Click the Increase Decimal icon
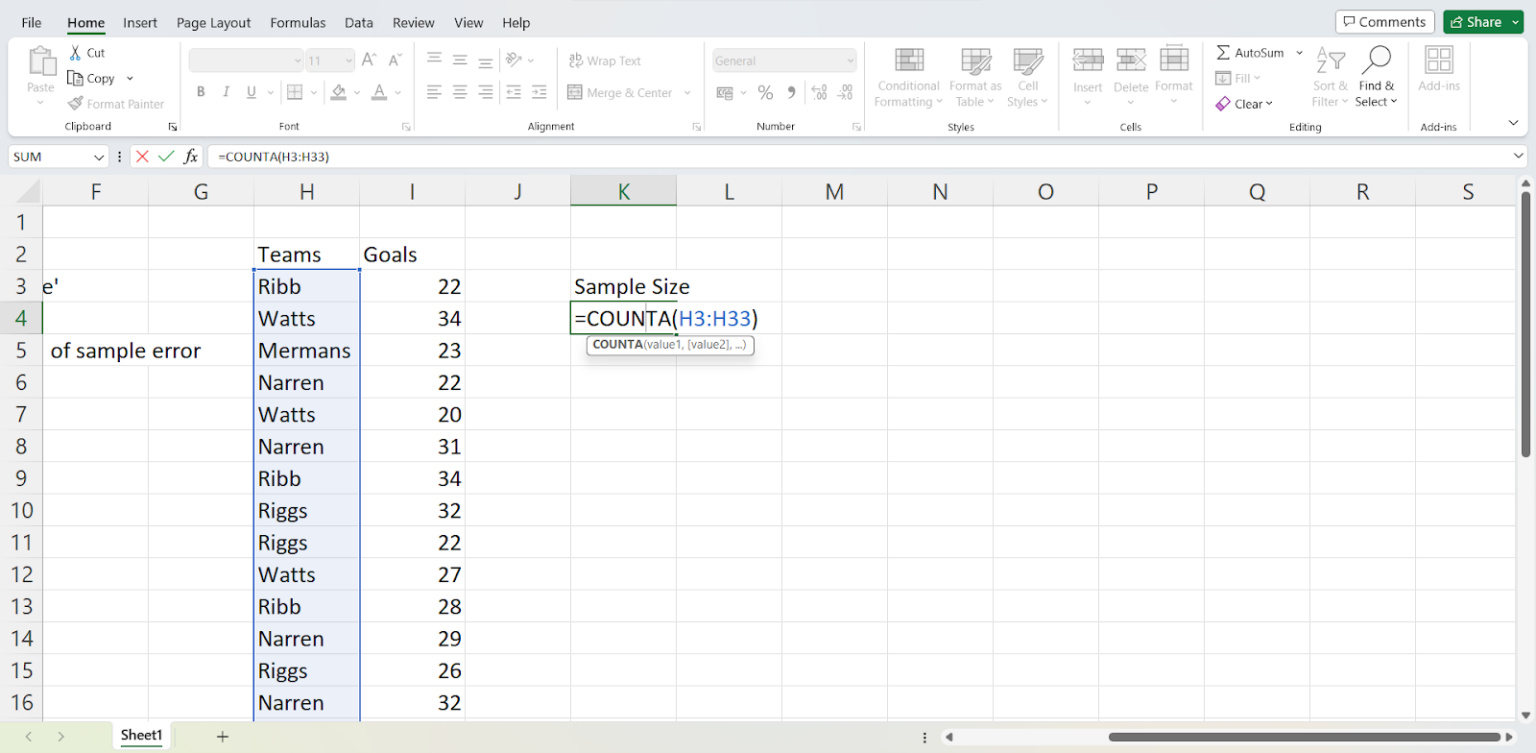The width and height of the screenshot is (1536, 753). (818, 91)
